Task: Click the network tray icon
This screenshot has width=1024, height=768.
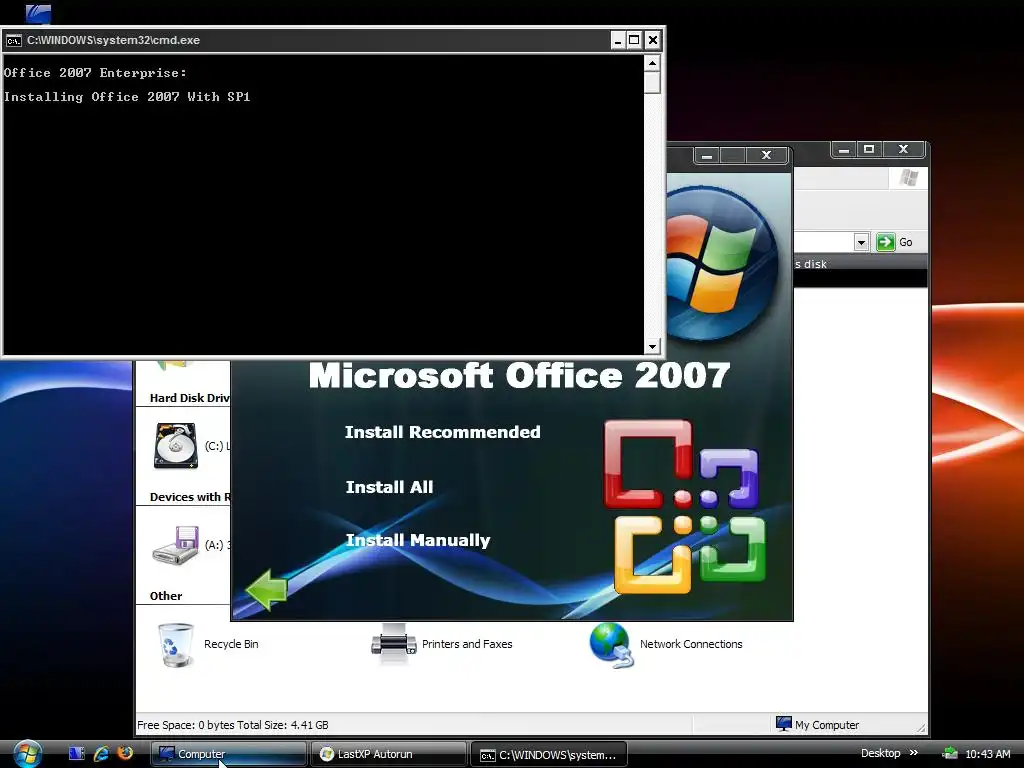Action: [950, 754]
